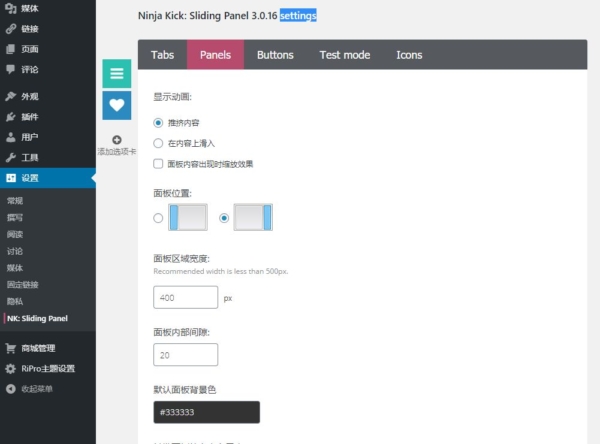The width and height of the screenshot is (600, 444).
Task: Click the 添加选项卡 label
Action: (x=117, y=152)
